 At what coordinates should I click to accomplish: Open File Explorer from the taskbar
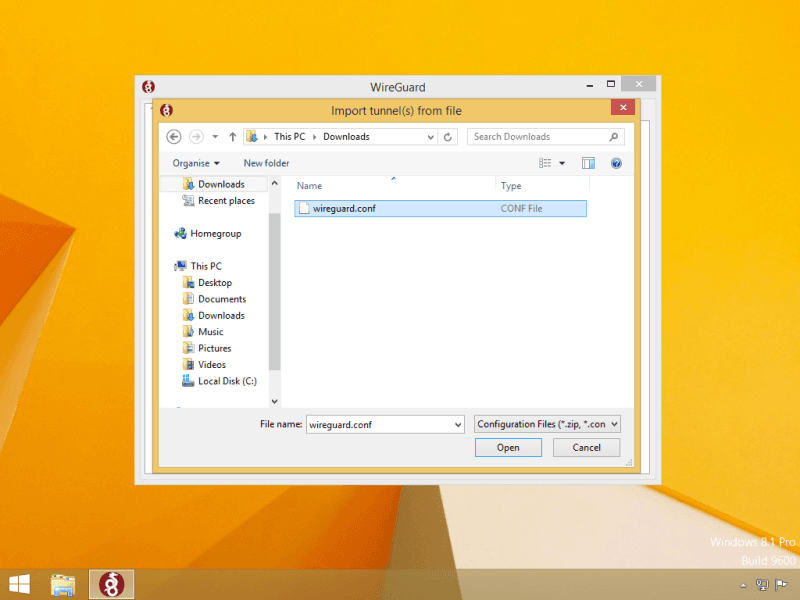tap(63, 584)
